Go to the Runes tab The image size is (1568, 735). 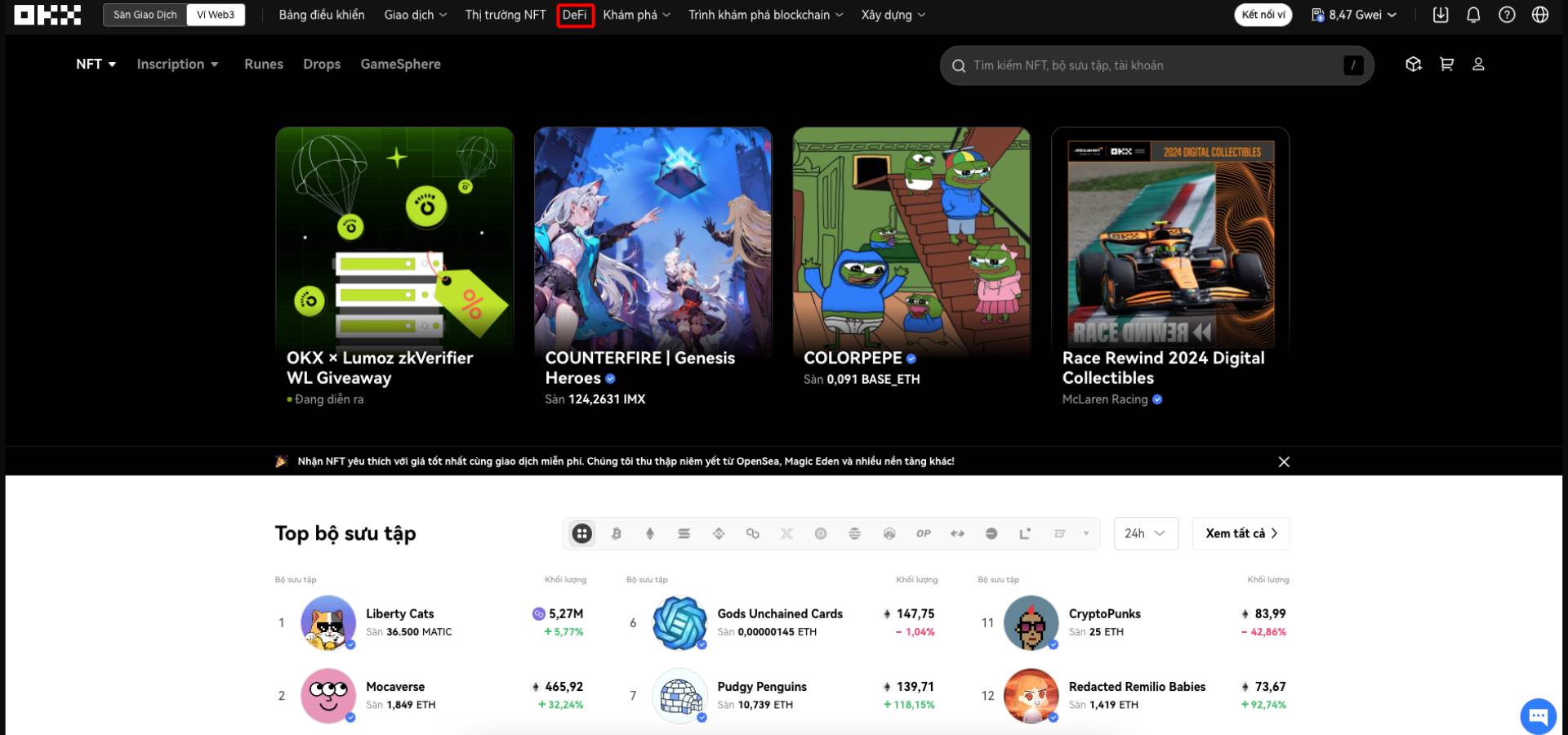tap(264, 64)
